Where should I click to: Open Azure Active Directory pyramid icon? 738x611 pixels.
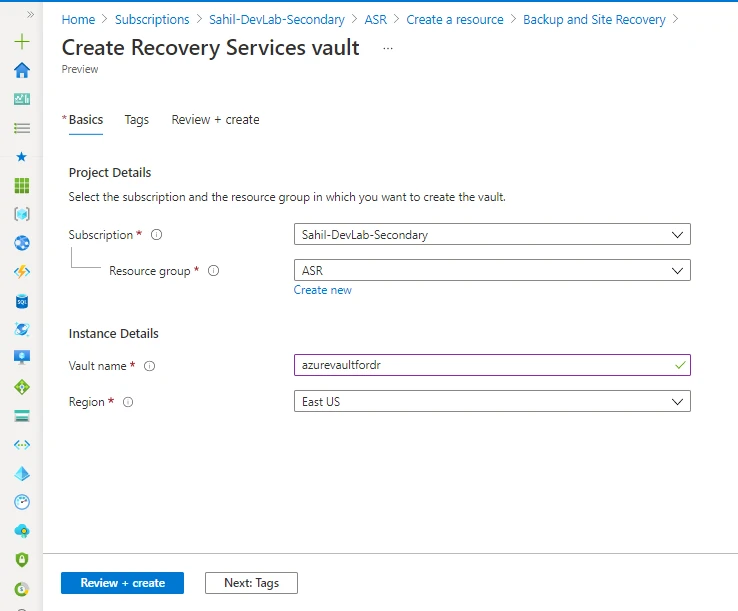22,474
